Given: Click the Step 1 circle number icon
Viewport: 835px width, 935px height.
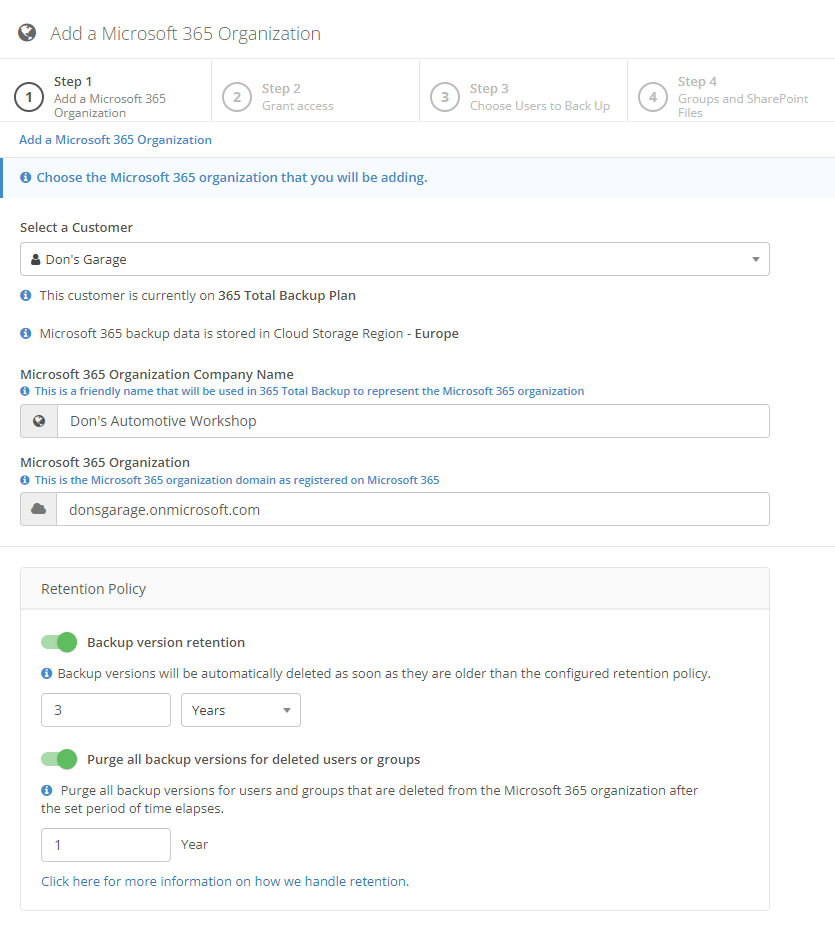Looking at the screenshot, I should point(29,97).
